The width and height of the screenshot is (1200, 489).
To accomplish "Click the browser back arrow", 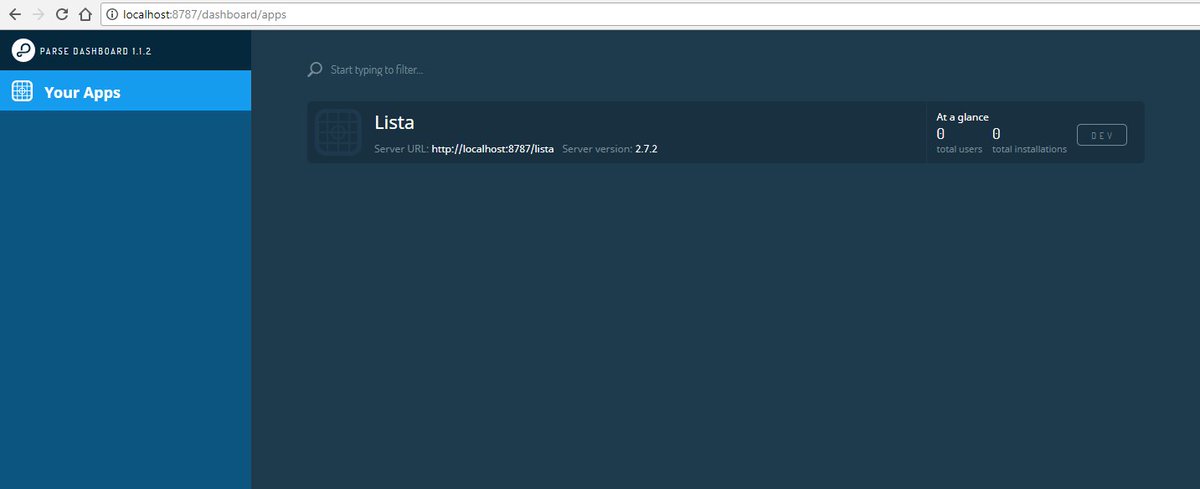I will click(x=15, y=15).
